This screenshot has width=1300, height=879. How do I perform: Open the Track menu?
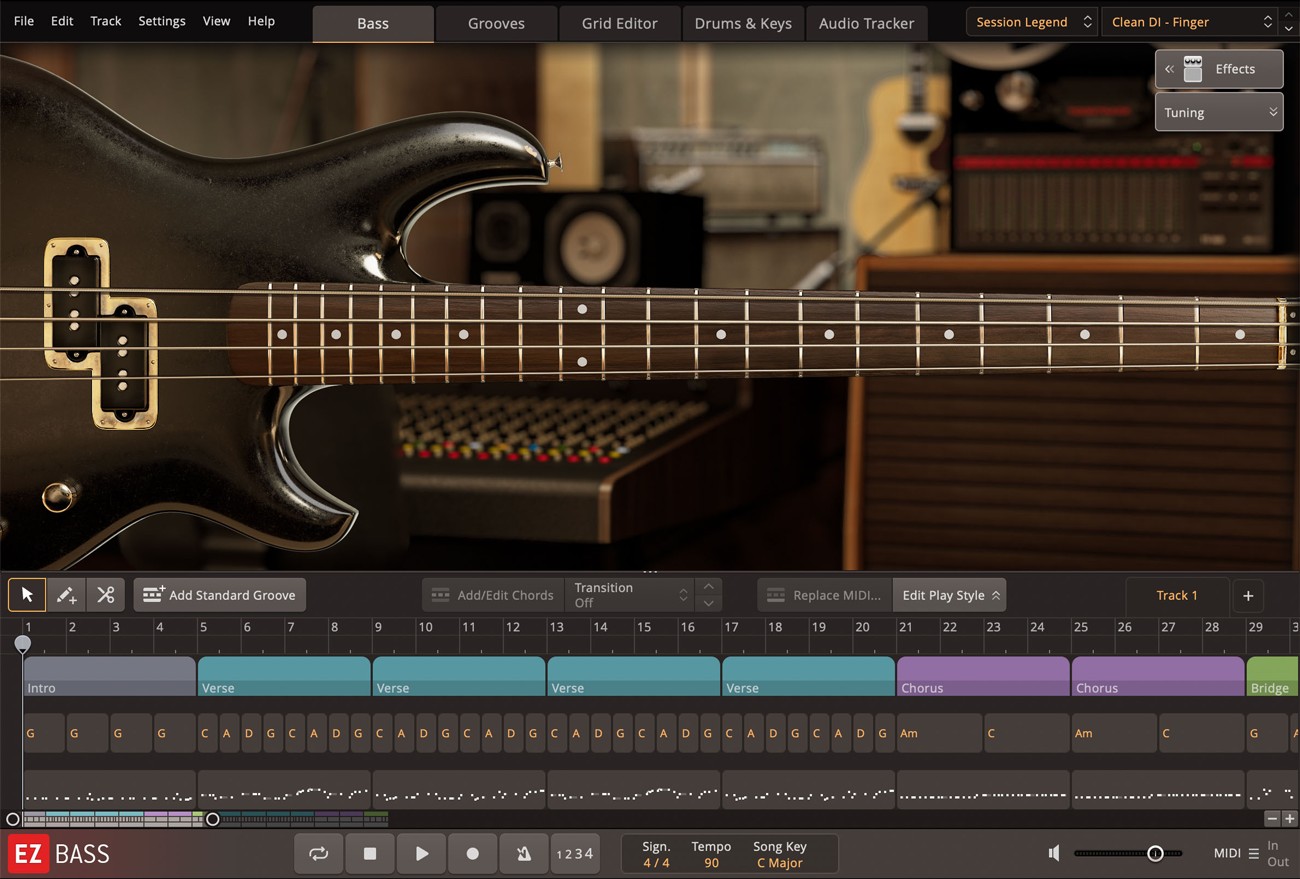pos(106,21)
